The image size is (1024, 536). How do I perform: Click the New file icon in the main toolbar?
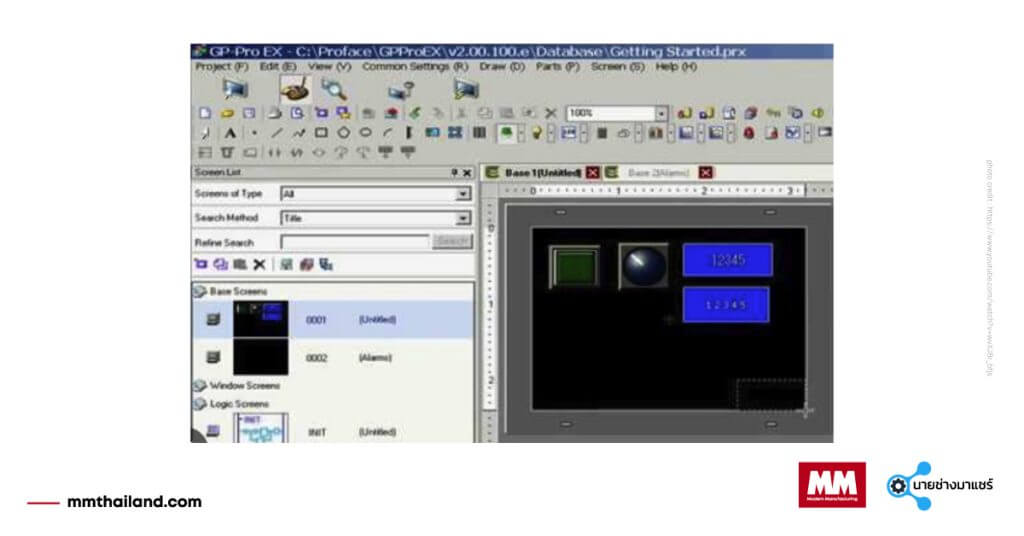[203, 113]
